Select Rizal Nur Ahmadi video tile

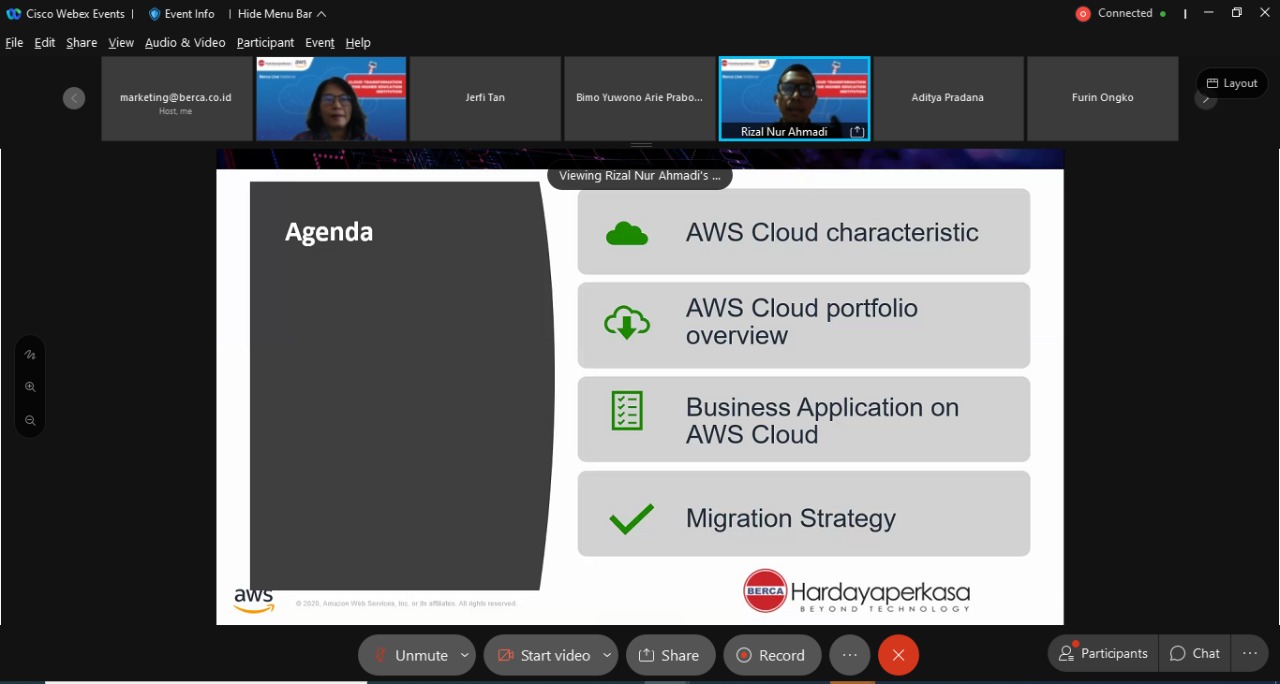pos(795,98)
